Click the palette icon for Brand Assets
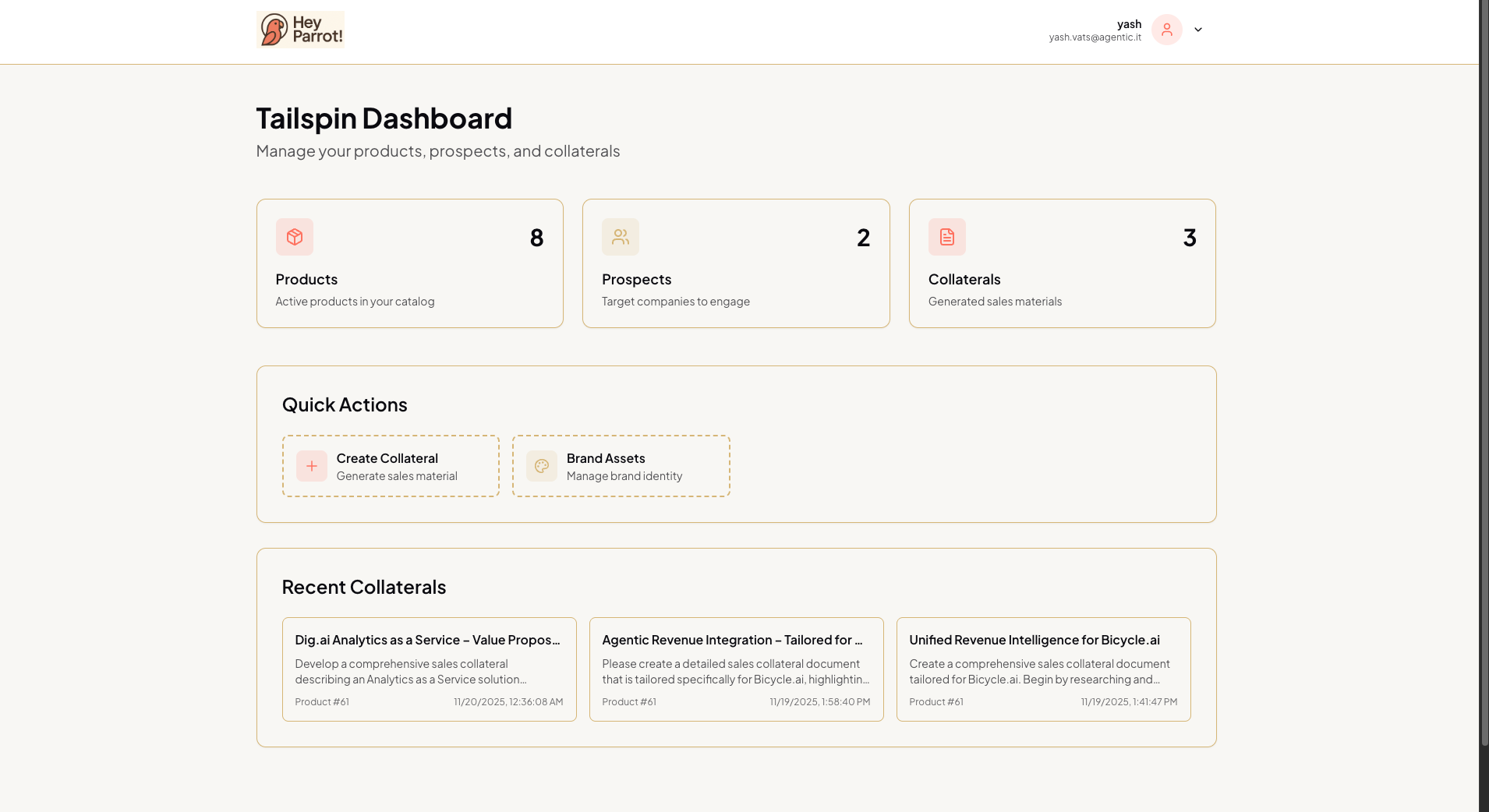The width and height of the screenshot is (1489, 812). tap(542, 466)
